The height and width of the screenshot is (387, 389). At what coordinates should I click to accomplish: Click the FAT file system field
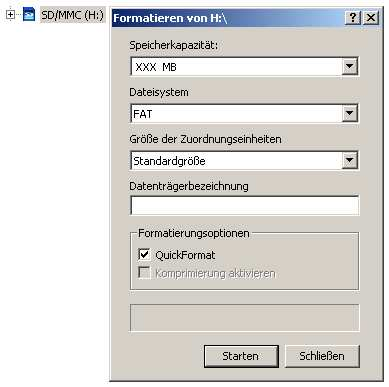pos(236,114)
